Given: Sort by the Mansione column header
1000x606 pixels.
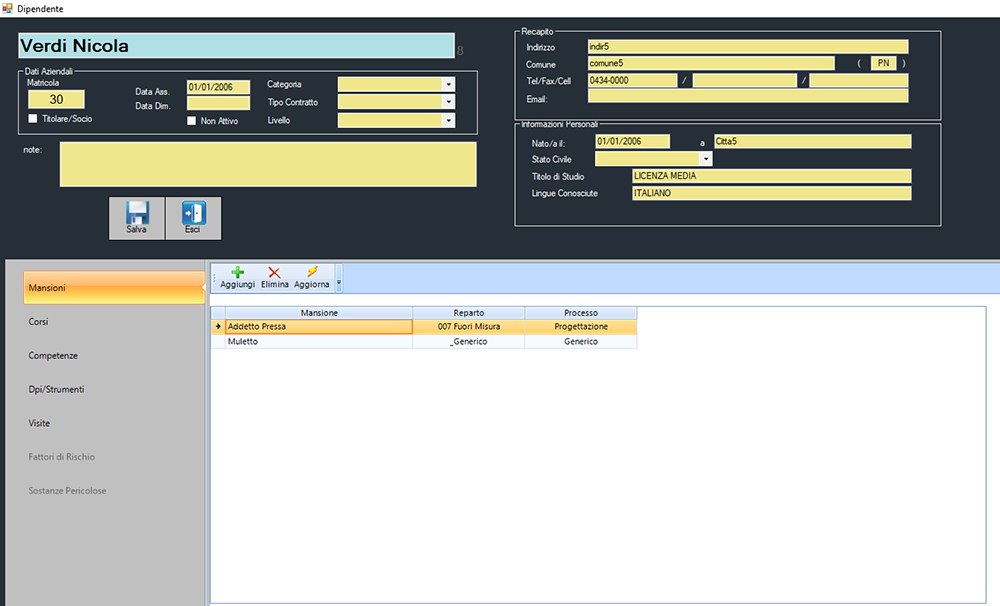Looking at the screenshot, I should pos(319,313).
